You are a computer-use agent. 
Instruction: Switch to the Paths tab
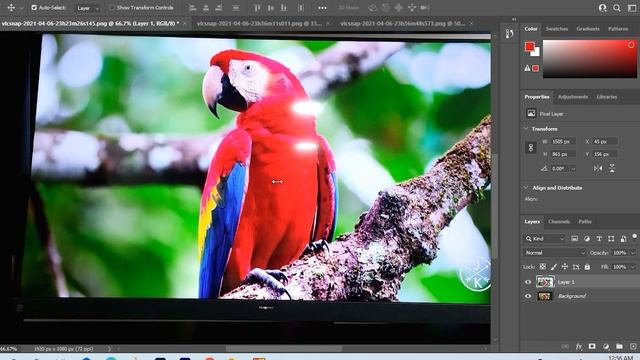point(584,222)
